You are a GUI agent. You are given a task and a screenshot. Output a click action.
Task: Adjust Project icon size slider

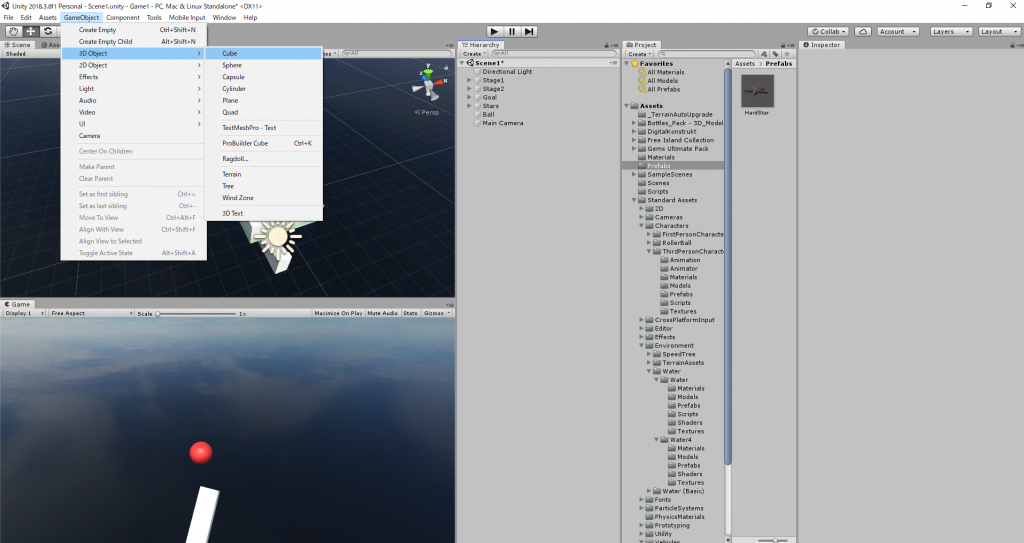tap(775, 540)
